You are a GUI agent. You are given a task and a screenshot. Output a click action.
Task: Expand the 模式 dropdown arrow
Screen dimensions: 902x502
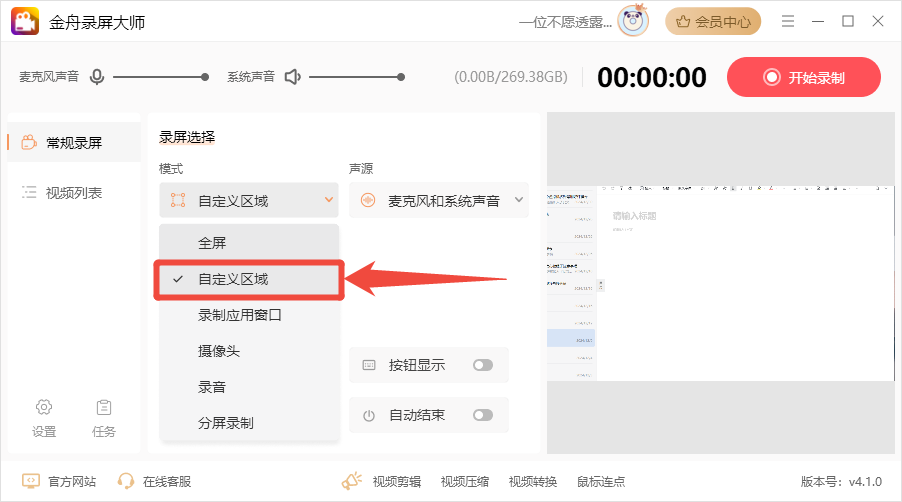coord(328,200)
